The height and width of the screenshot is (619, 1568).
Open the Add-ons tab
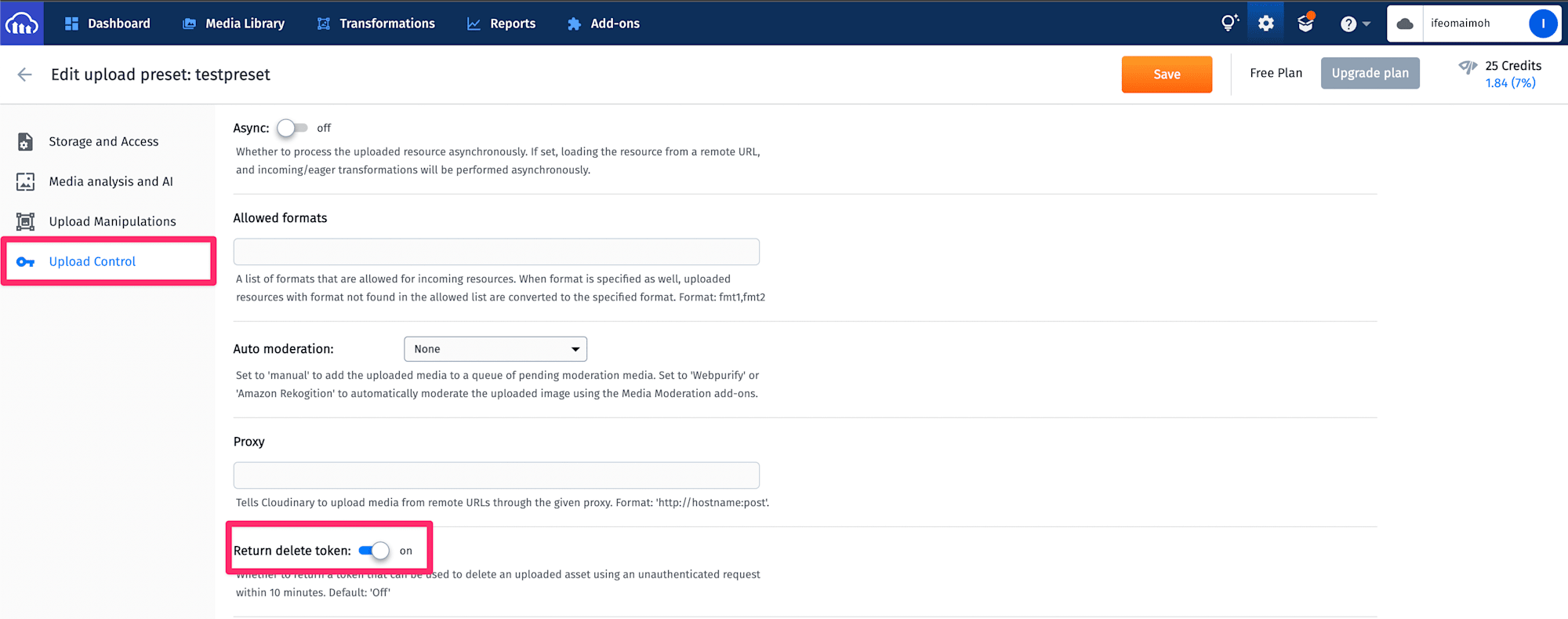[604, 24]
